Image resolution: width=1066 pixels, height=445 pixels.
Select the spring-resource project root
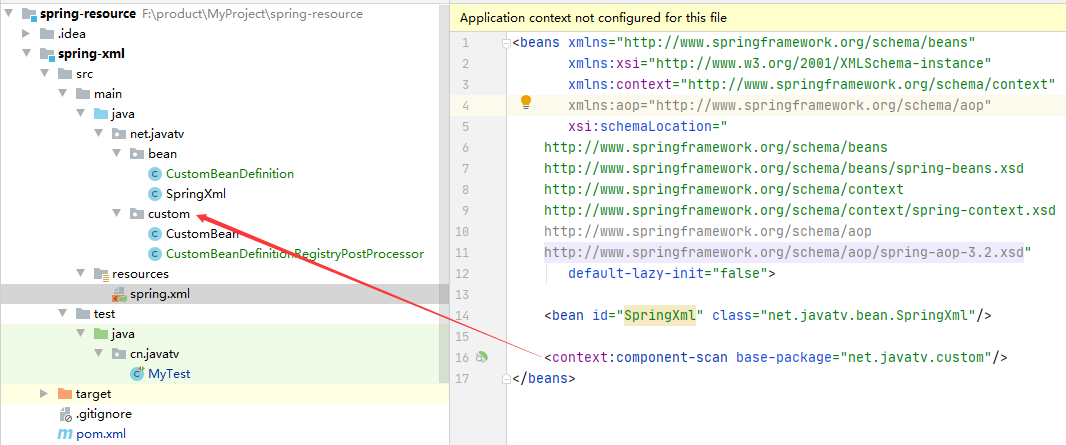[x=88, y=14]
